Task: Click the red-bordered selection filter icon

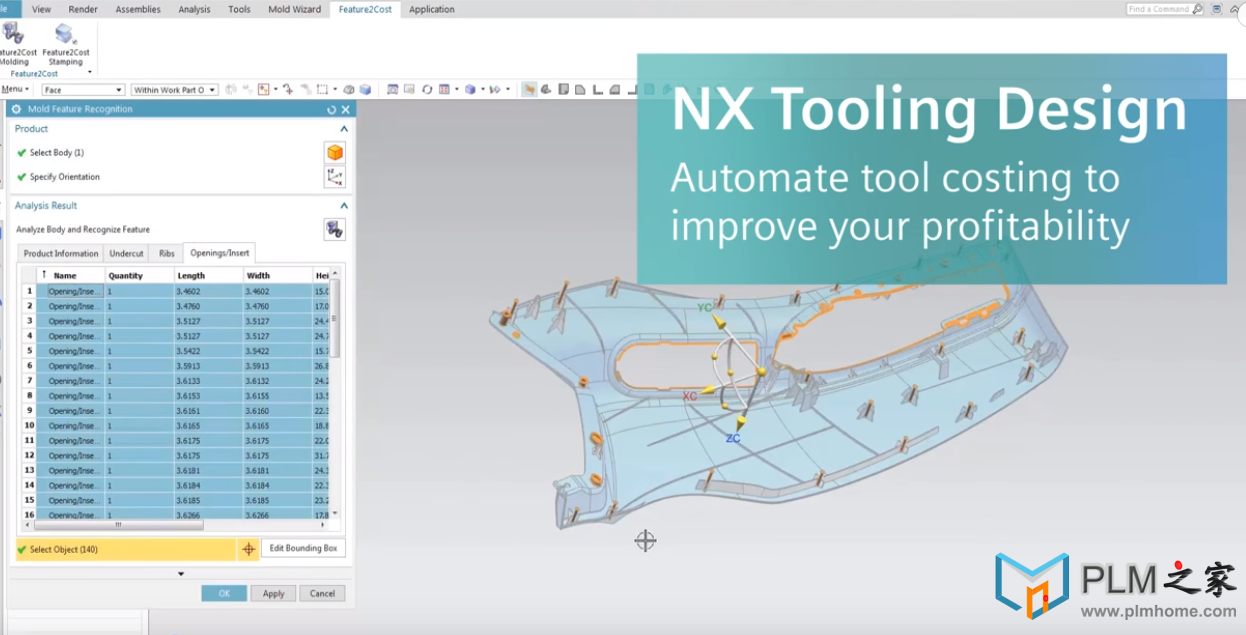Action: tap(264, 89)
